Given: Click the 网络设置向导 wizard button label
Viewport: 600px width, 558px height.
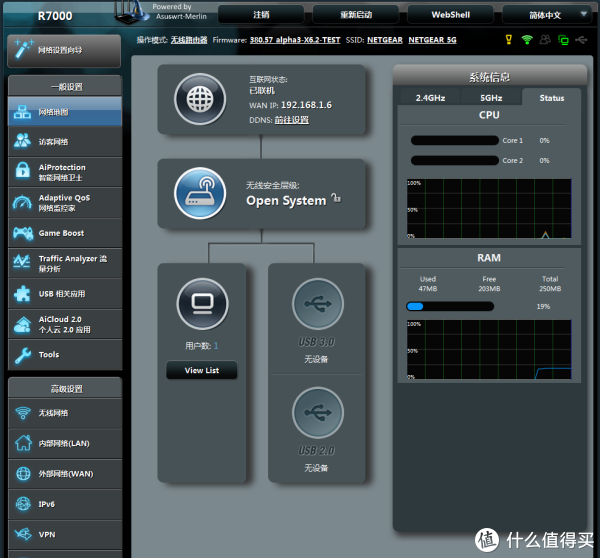Looking at the screenshot, I should (x=60, y=50).
